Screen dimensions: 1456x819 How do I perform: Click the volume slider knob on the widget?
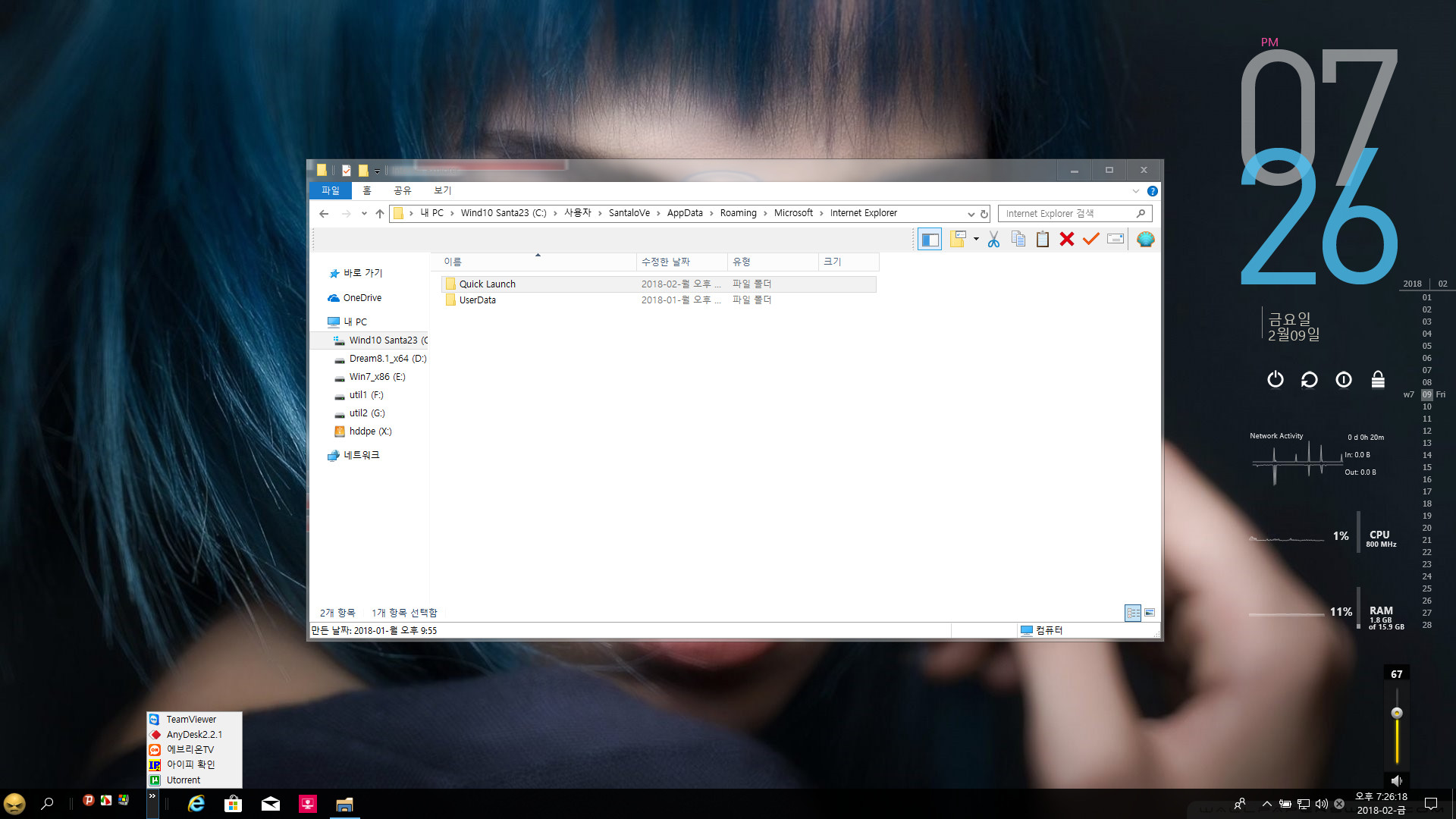[1397, 713]
